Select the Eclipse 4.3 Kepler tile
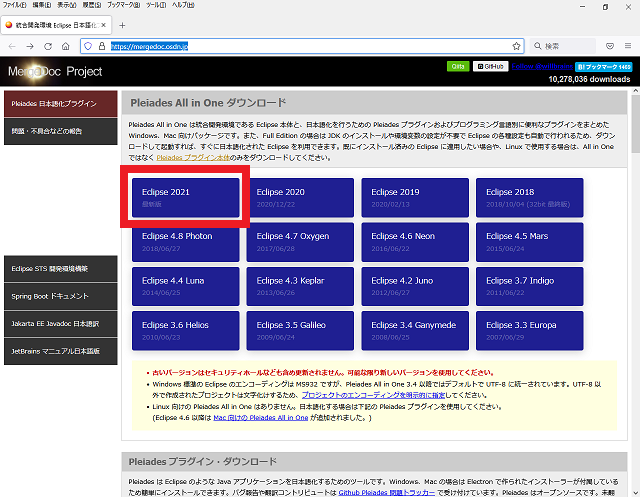Viewport: 640px width, 497px height. coord(300,286)
